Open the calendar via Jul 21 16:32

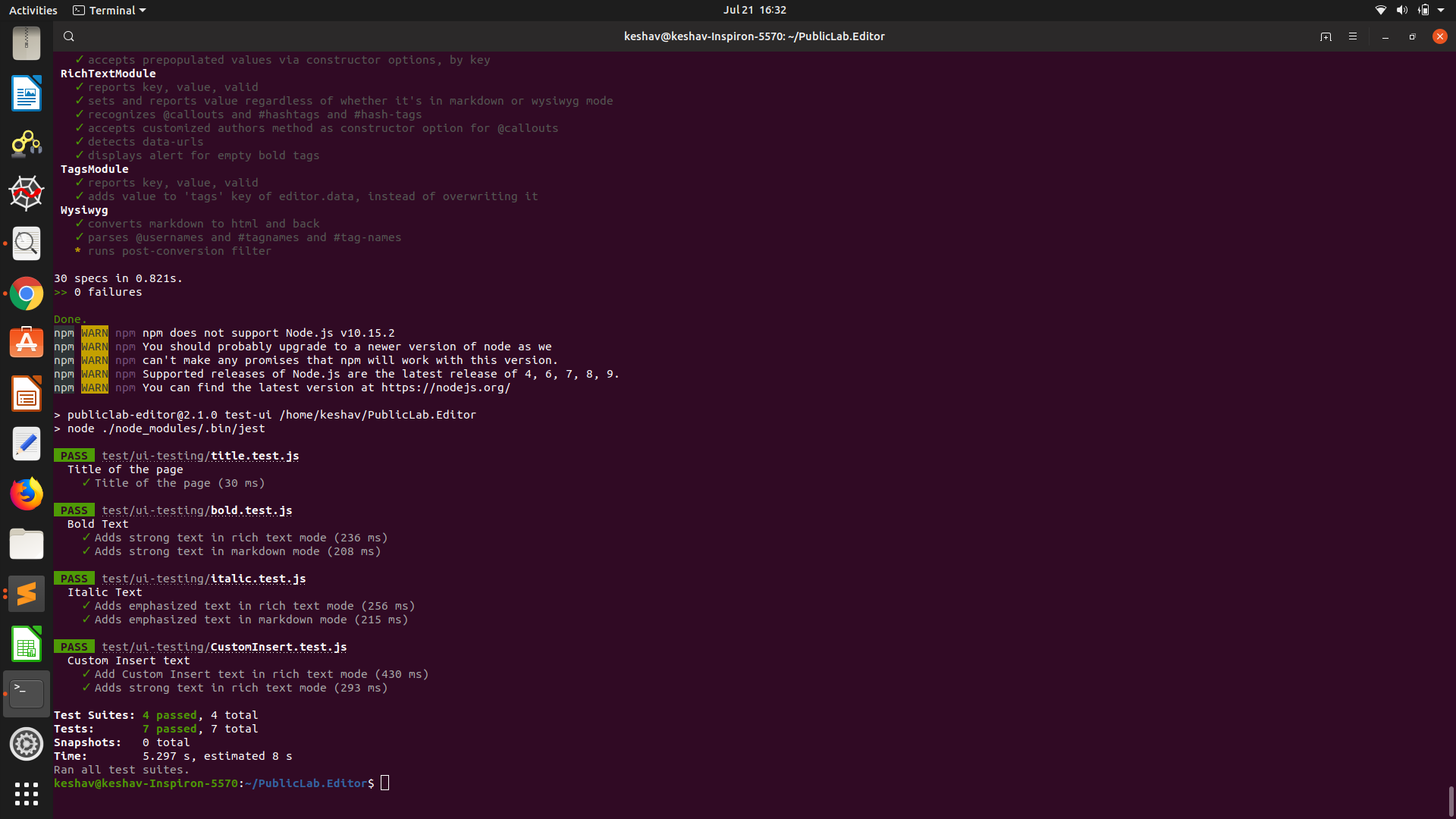(755, 10)
